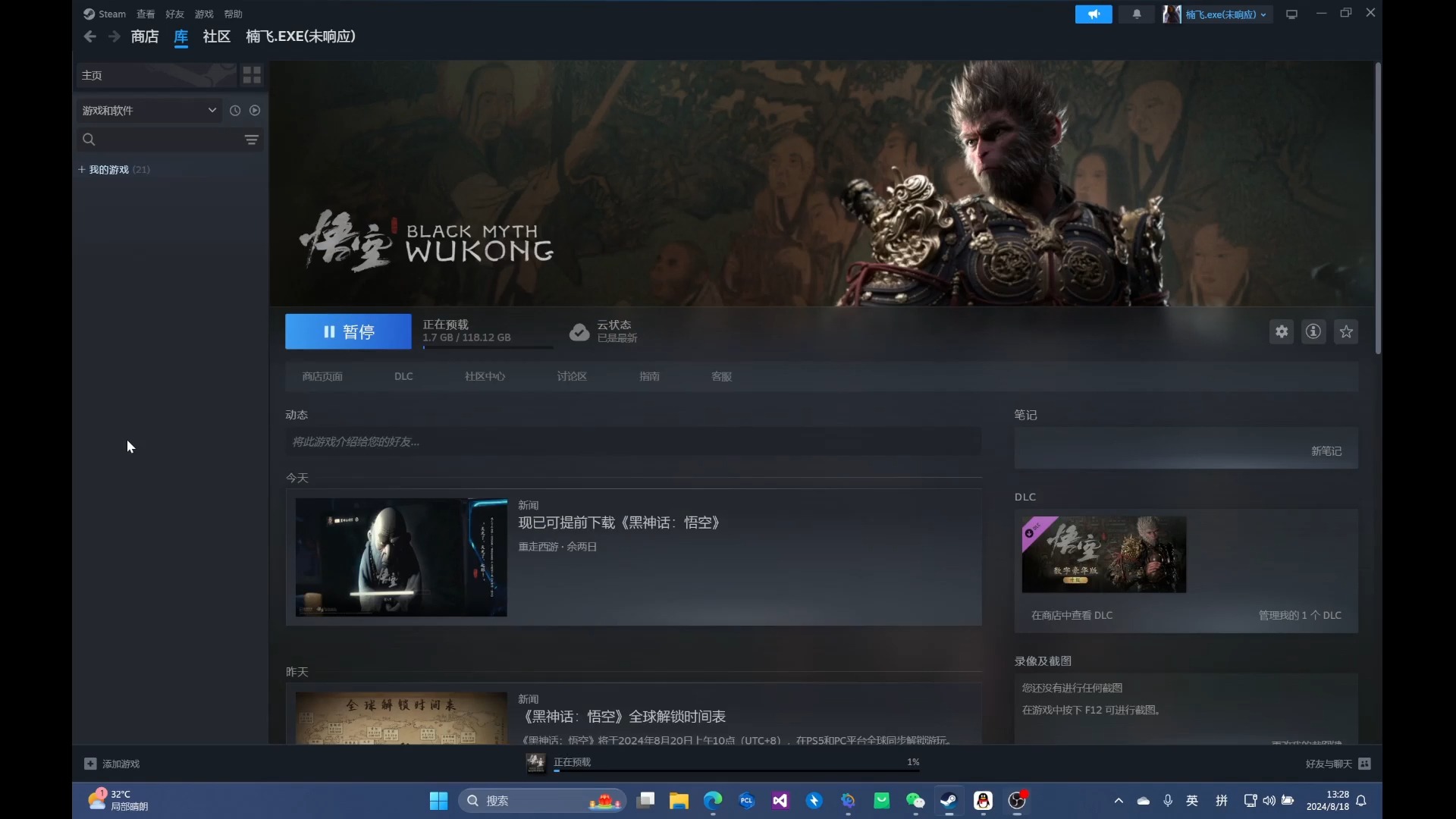Open the DLC tab link
Image resolution: width=1456 pixels, height=819 pixels.
click(x=403, y=377)
